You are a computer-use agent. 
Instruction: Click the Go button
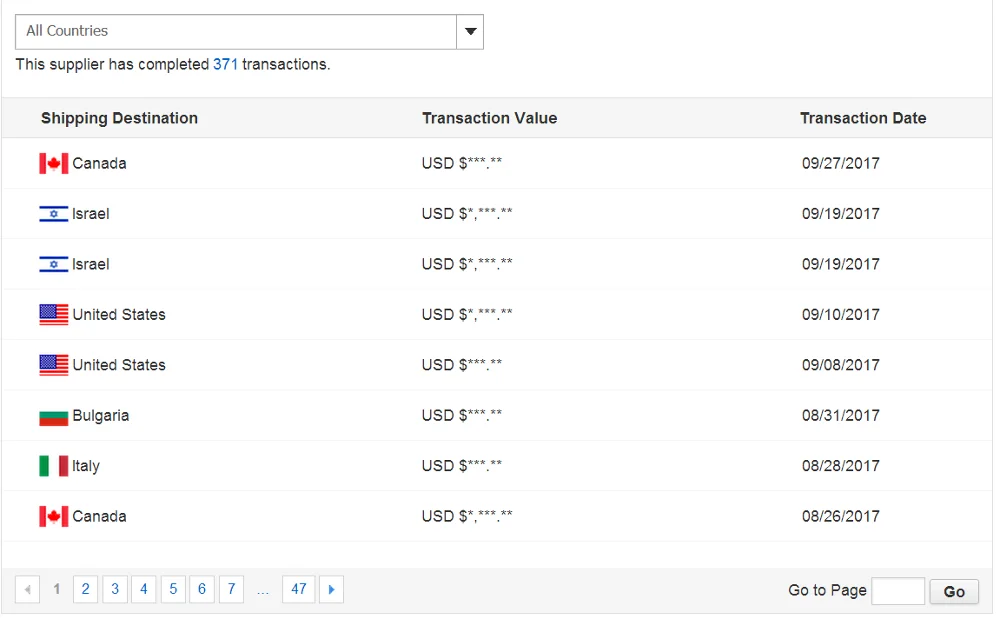tap(953, 592)
